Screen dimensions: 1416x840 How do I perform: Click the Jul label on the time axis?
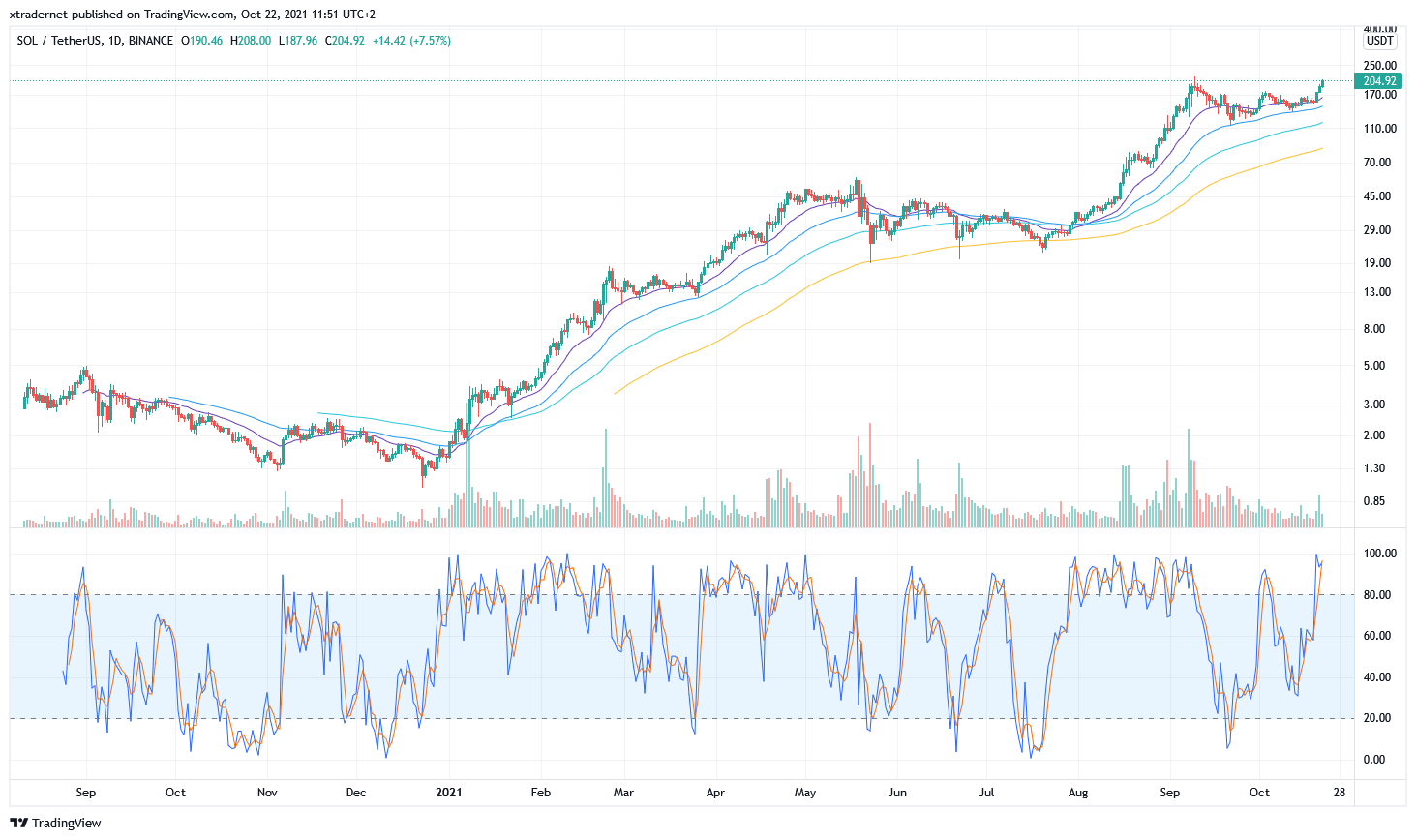click(986, 793)
